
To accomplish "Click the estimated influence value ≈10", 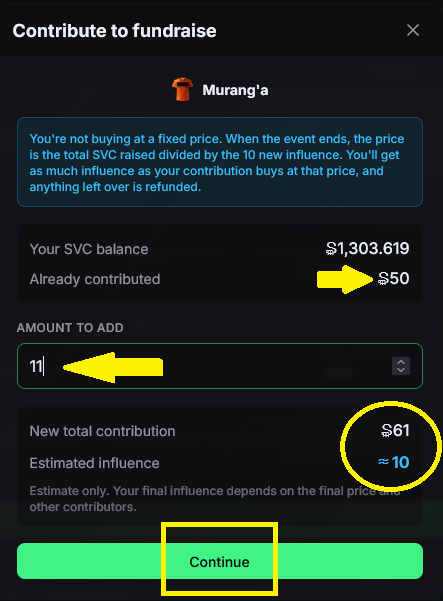I will (x=394, y=462).
